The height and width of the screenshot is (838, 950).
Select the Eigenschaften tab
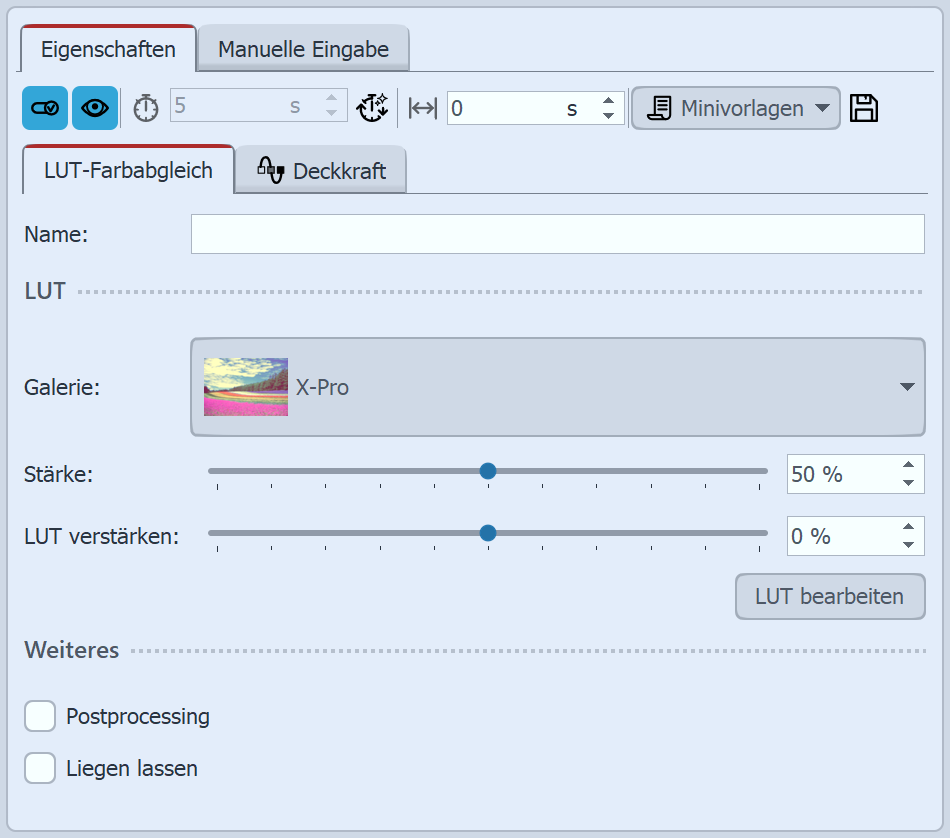click(108, 49)
